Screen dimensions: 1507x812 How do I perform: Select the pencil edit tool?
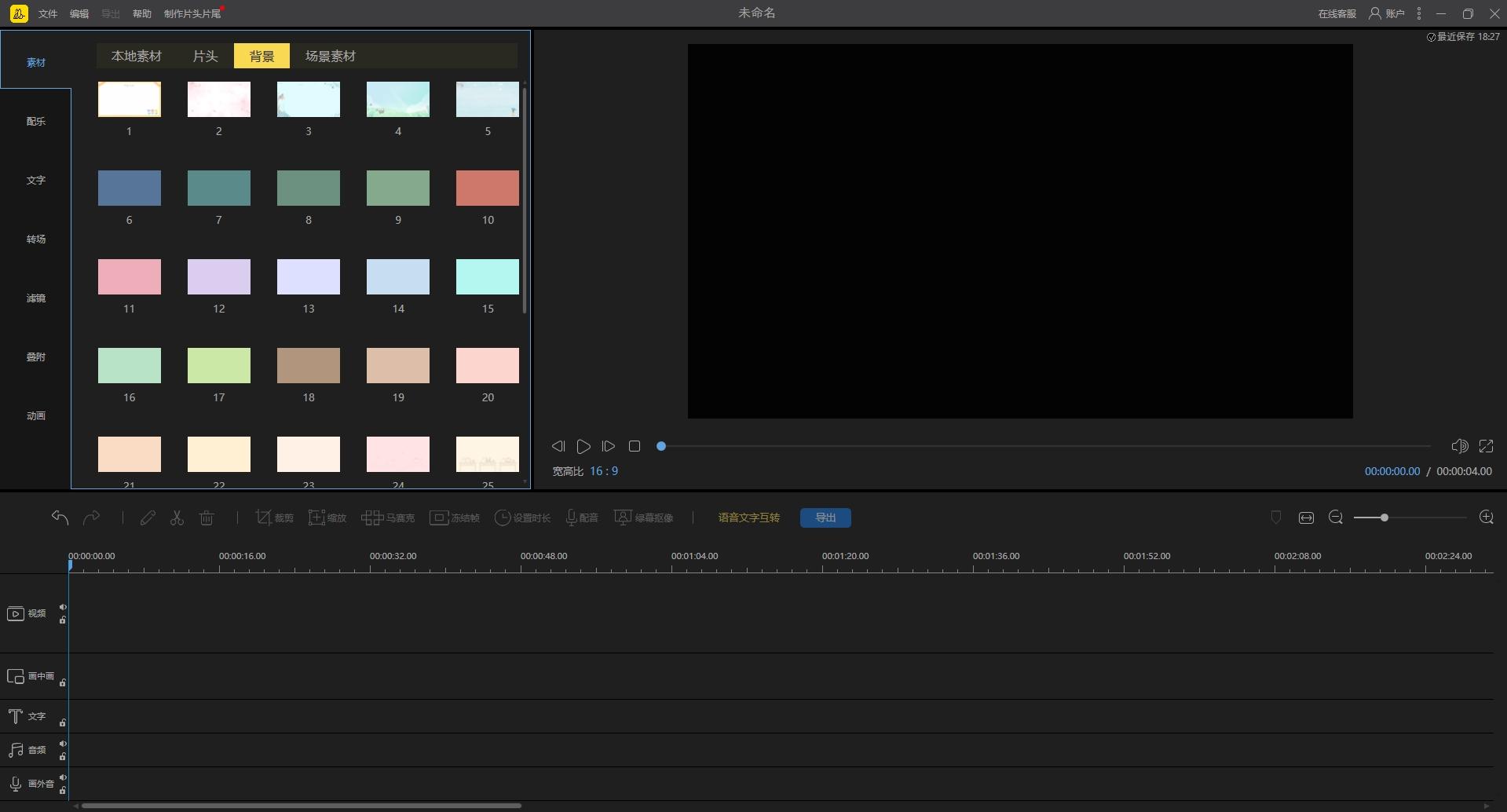tap(147, 518)
